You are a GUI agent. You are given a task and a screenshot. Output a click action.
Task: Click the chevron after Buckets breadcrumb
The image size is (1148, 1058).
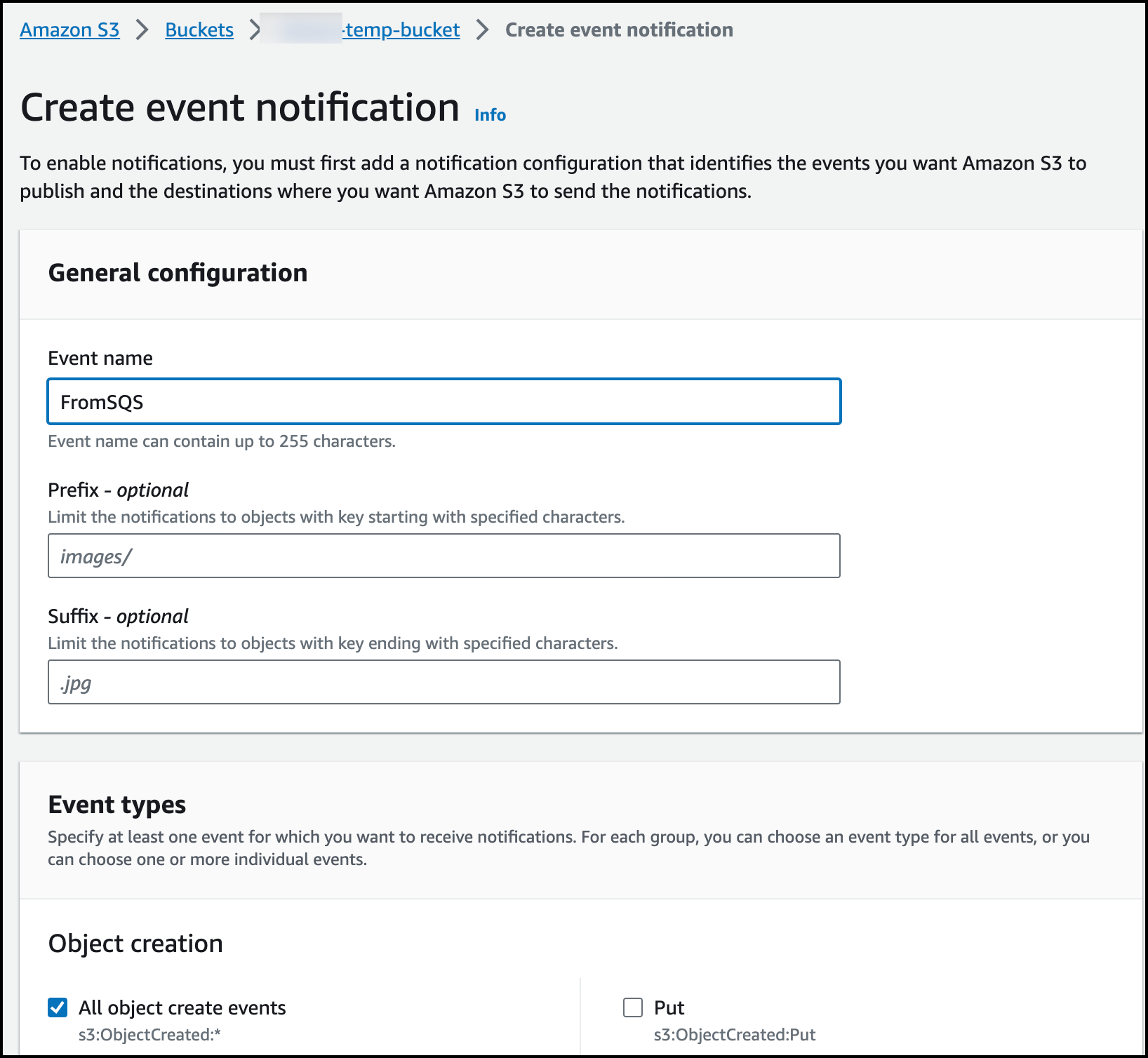(x=254, y=30)
